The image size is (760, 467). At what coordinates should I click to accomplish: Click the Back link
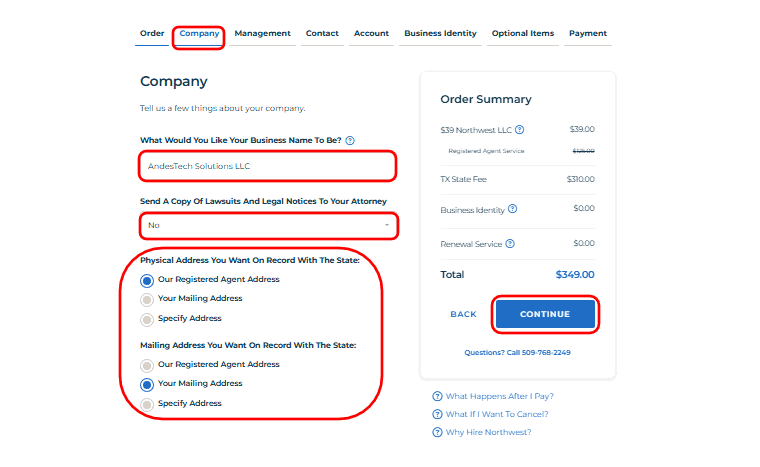click(463, 314)
